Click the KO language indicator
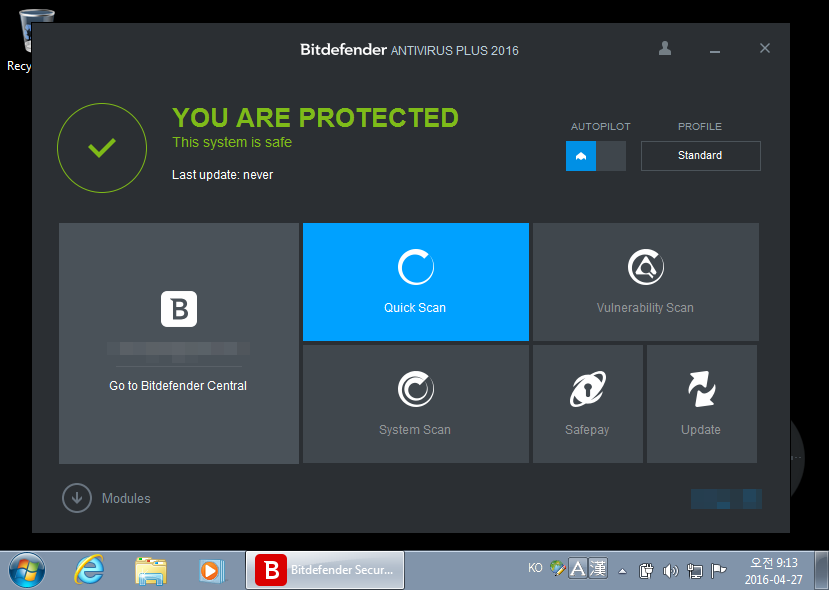This screenshot has width=829, height=590. (535, 568)
